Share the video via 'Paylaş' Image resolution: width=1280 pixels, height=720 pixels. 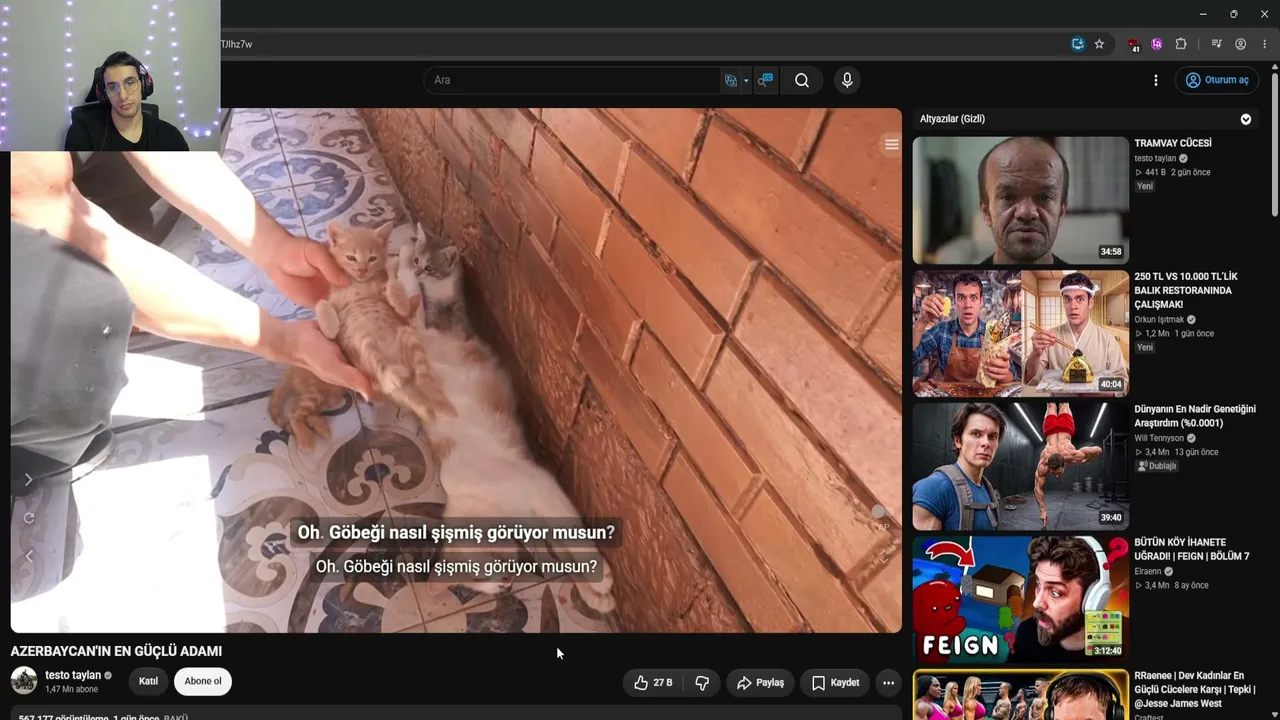pos(760,683)
